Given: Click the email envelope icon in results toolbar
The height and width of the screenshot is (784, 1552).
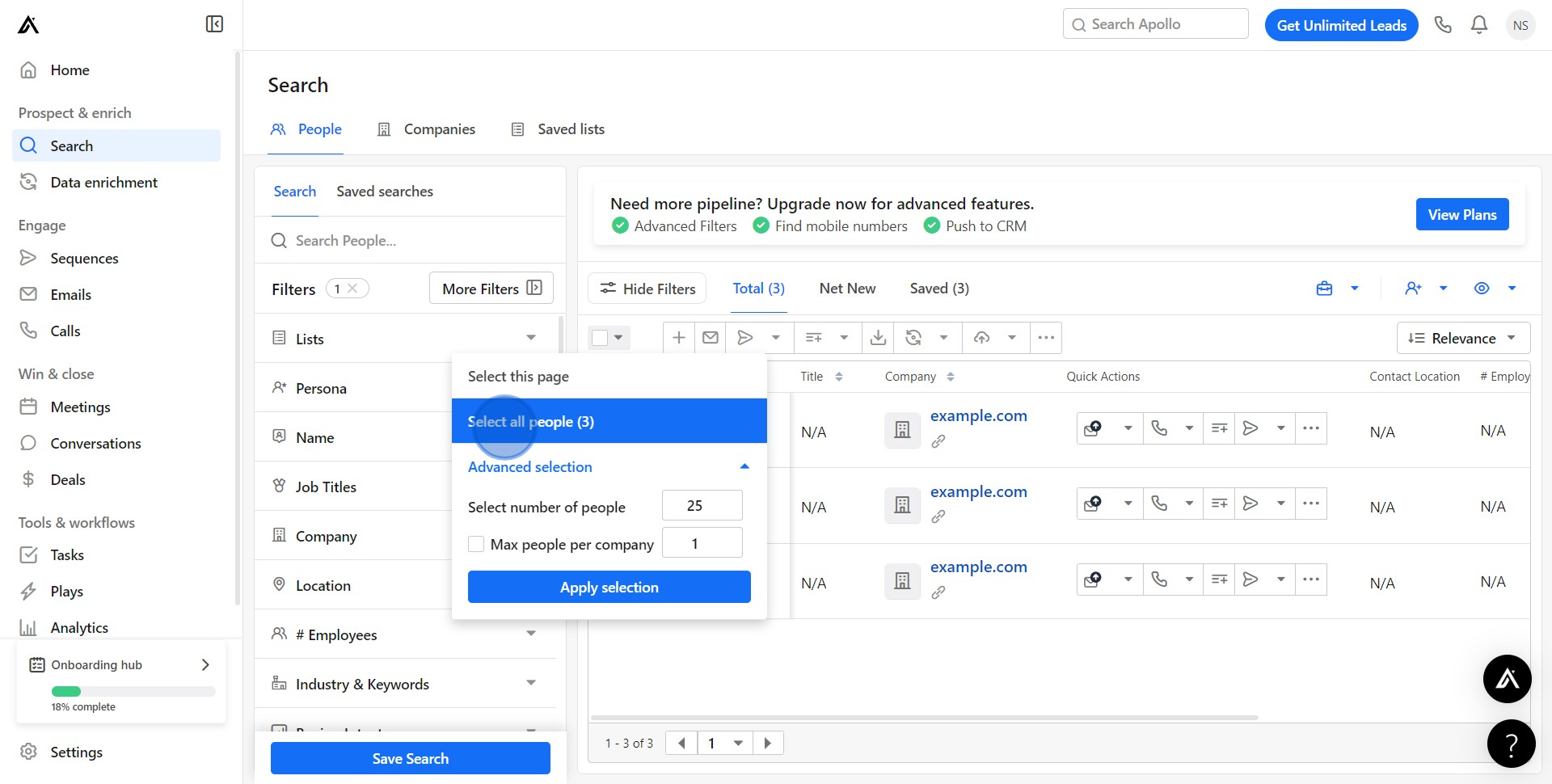Looking at the screenshot, I should tap(711, 338).
